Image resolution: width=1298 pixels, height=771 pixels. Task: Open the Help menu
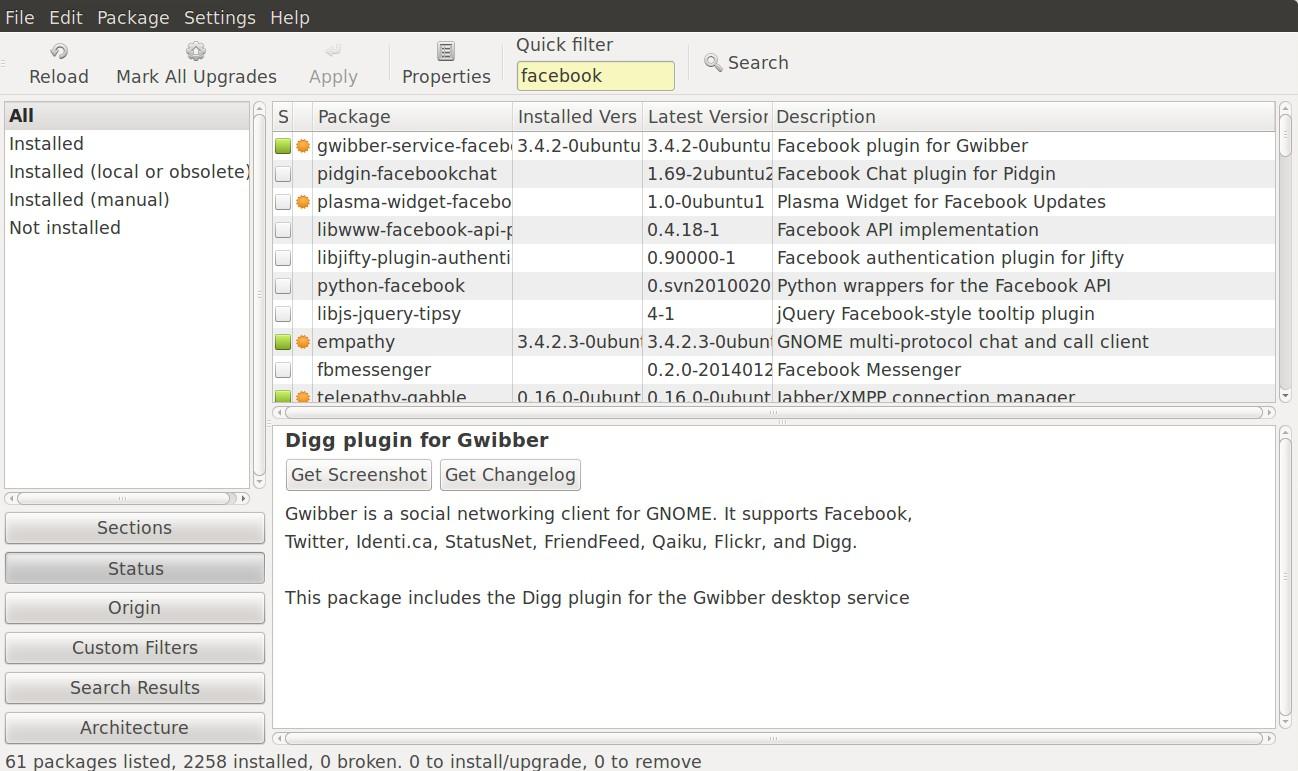290,17
